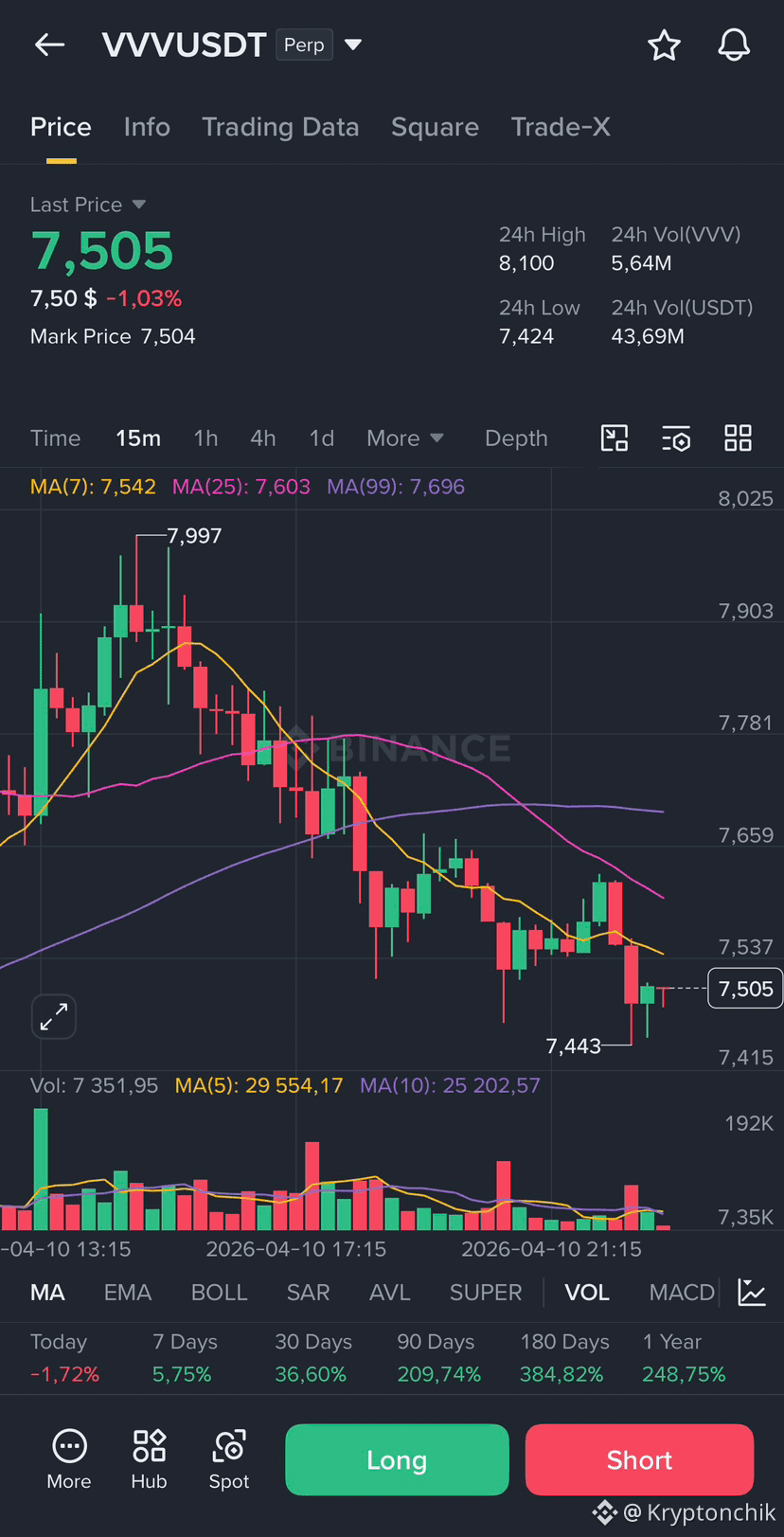Open chart indicator settings icon
This screenshot has height=1537, width=784.
(x=676, y=438)
